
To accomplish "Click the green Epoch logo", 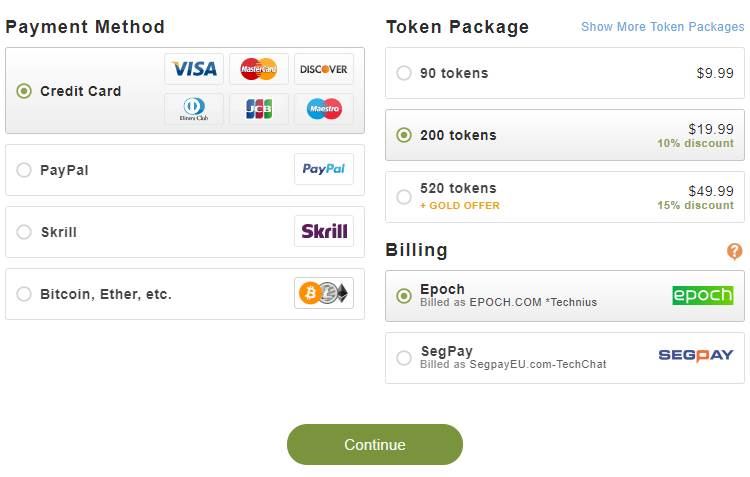I will tap(703, 295).
